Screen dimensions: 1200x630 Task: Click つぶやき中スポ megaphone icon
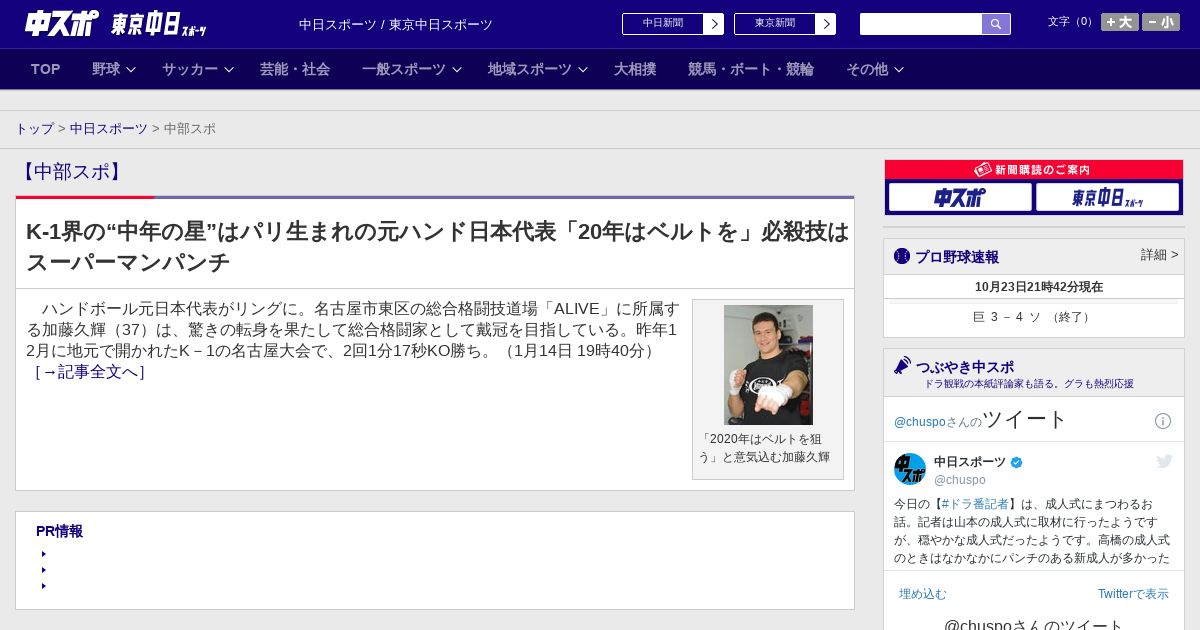coord(903,365)
